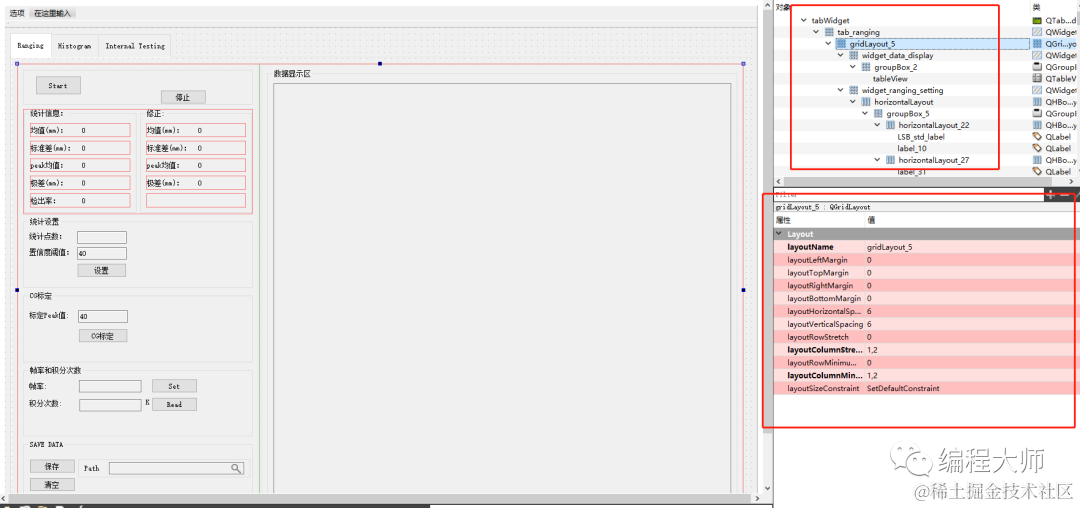Image resolution: width=1080 pixels, height=508 pixels.
Task: Collapse the widget_ranging_setting node arrow
Action: (841, 90)
